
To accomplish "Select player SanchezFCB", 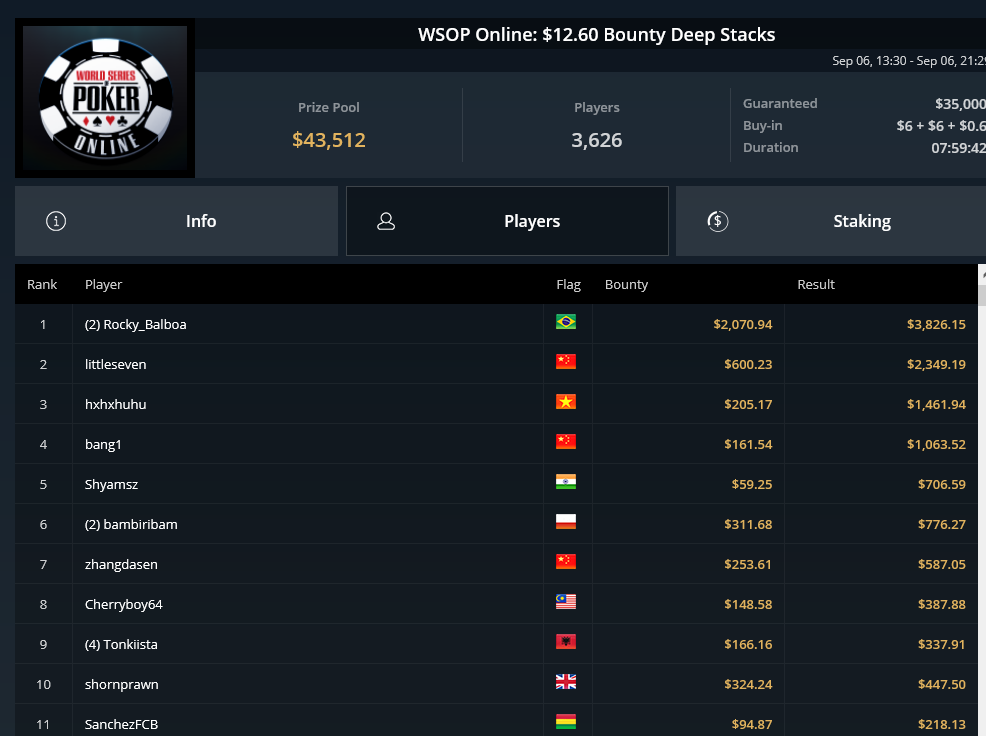I will [121, 725].
